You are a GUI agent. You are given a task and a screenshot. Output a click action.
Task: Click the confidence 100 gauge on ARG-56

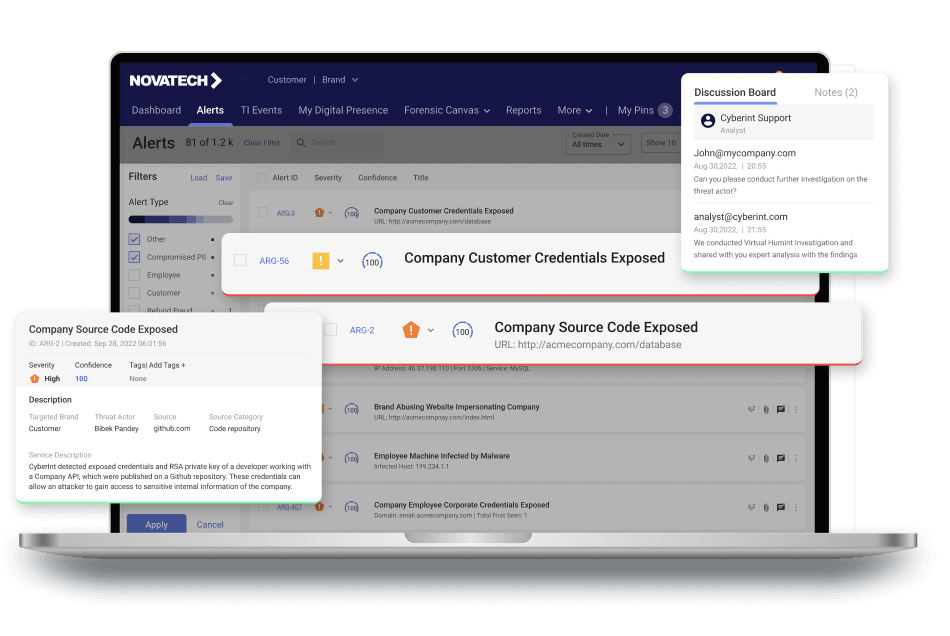[x=372, y=261]
